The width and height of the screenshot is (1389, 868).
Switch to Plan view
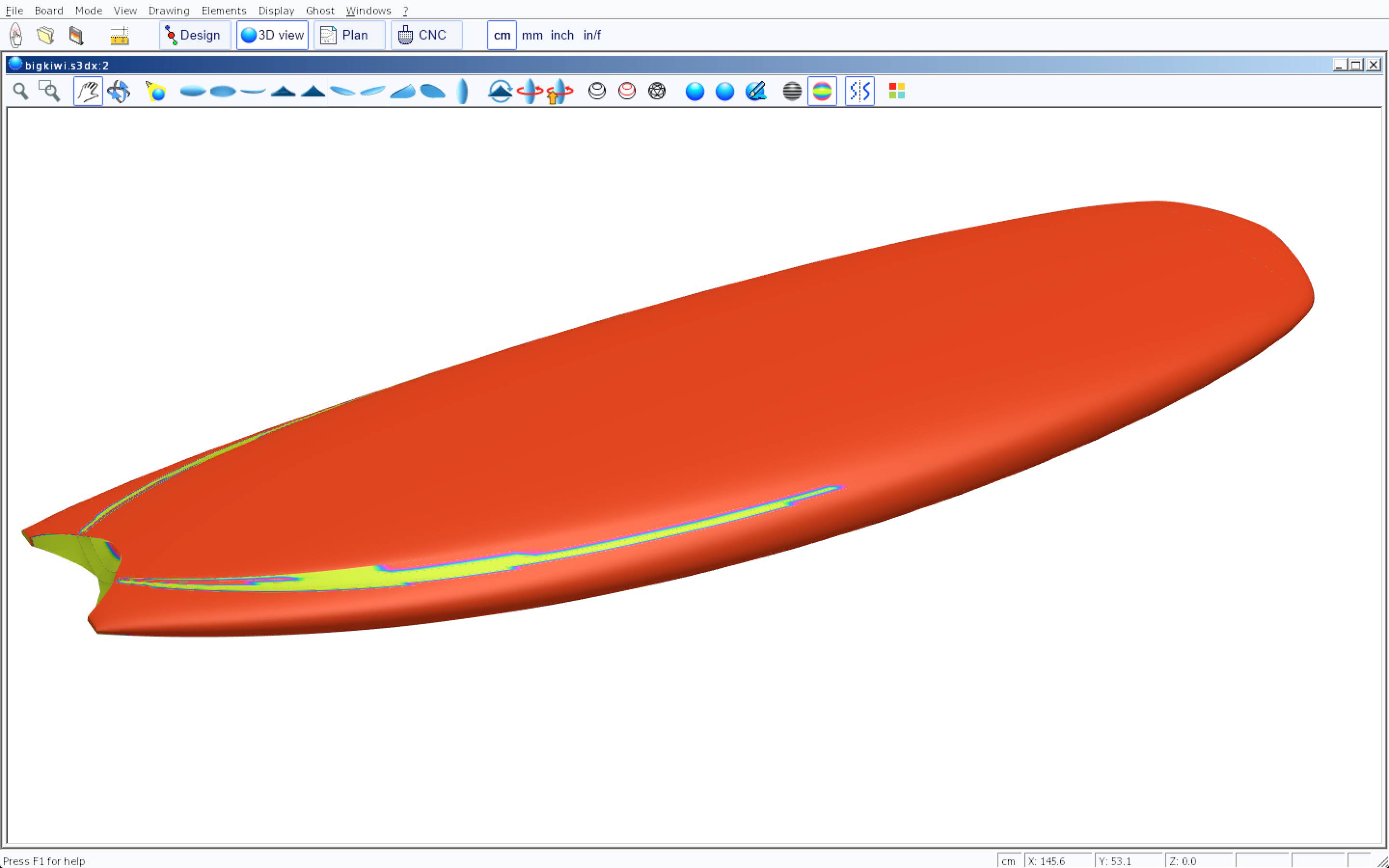pyautogui.click(x=349, y=36)
